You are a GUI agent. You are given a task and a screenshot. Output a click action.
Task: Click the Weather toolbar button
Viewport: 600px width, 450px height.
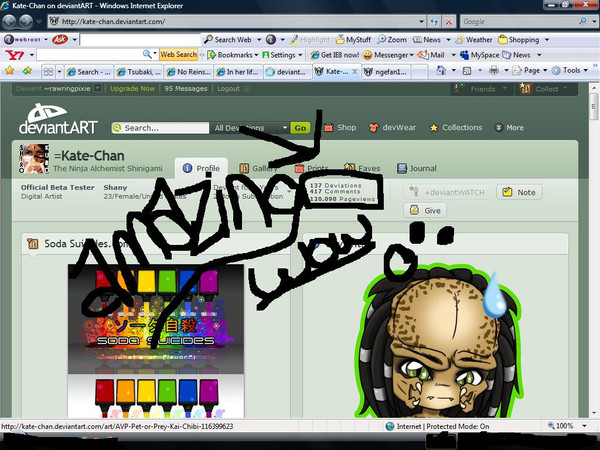pos(474,39)
